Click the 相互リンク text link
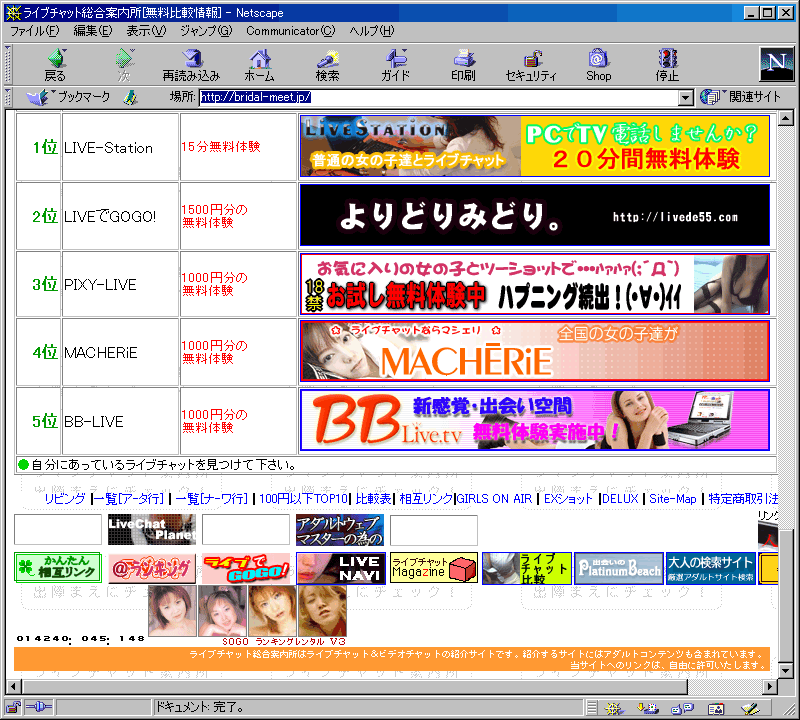 426,499
